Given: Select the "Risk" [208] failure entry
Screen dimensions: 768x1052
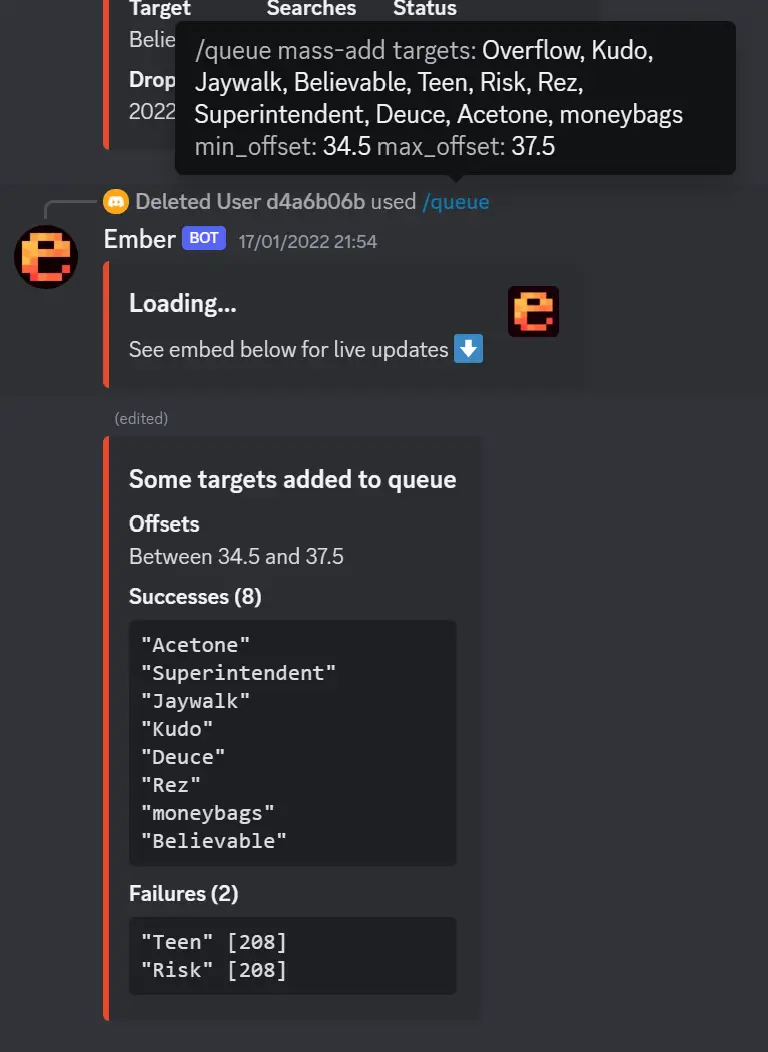Looking at the screenshot, I should point(214,970).
